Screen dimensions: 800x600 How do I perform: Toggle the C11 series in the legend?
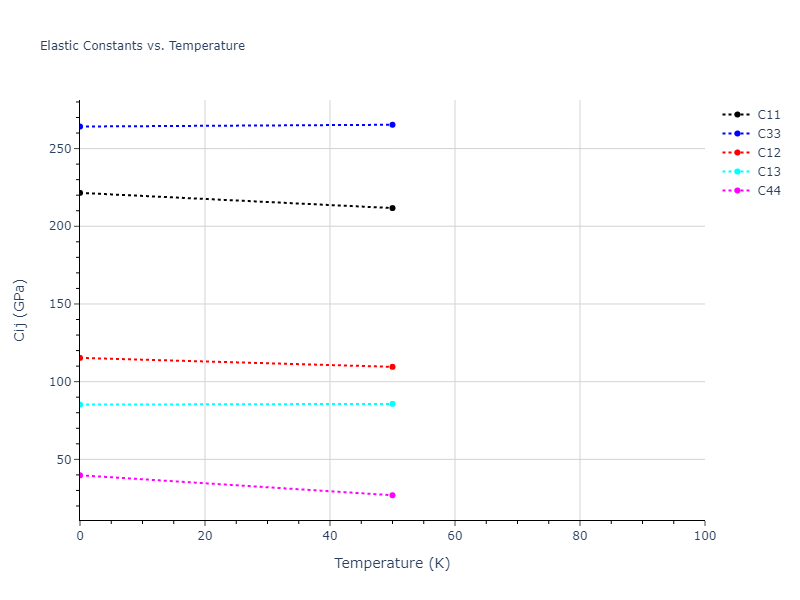pyautogui.click(x=768, y=115)
